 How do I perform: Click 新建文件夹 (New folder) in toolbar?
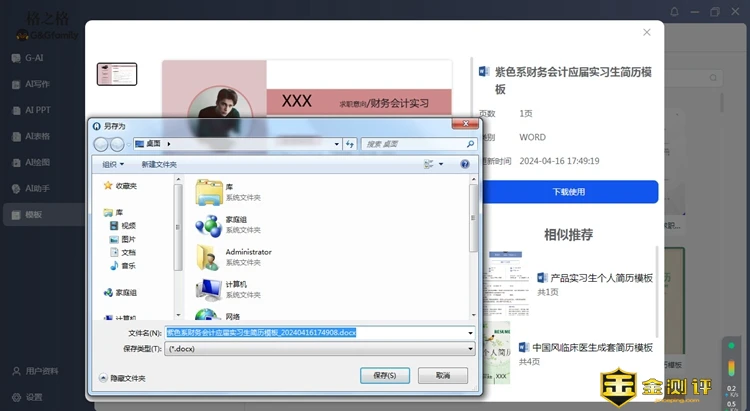click(159, 164)
